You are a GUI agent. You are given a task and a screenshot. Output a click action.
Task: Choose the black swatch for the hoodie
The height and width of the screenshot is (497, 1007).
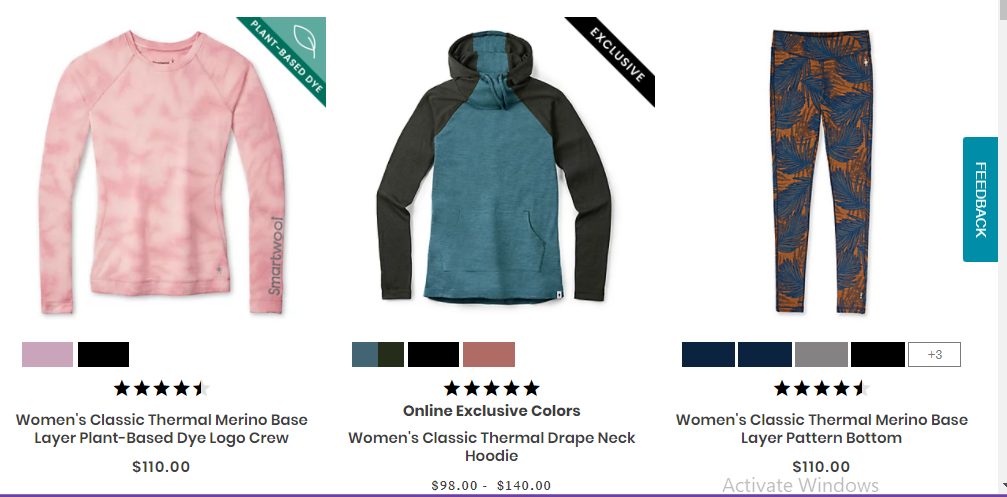[x=433, y=354]
